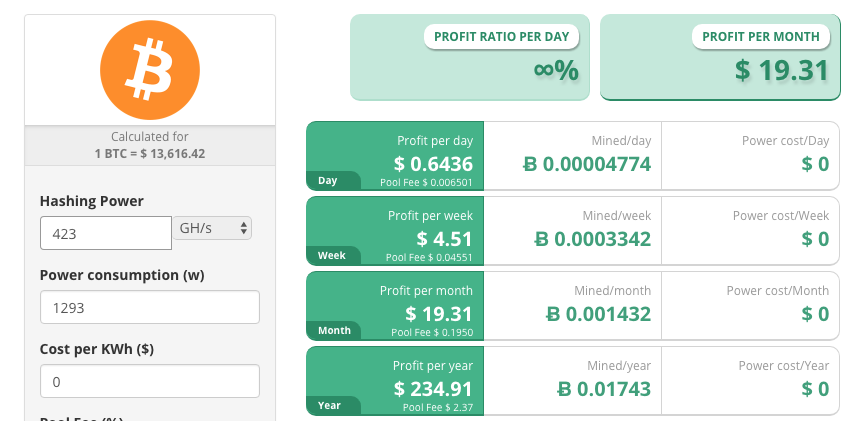Click the Power cost/Year value

815,389
